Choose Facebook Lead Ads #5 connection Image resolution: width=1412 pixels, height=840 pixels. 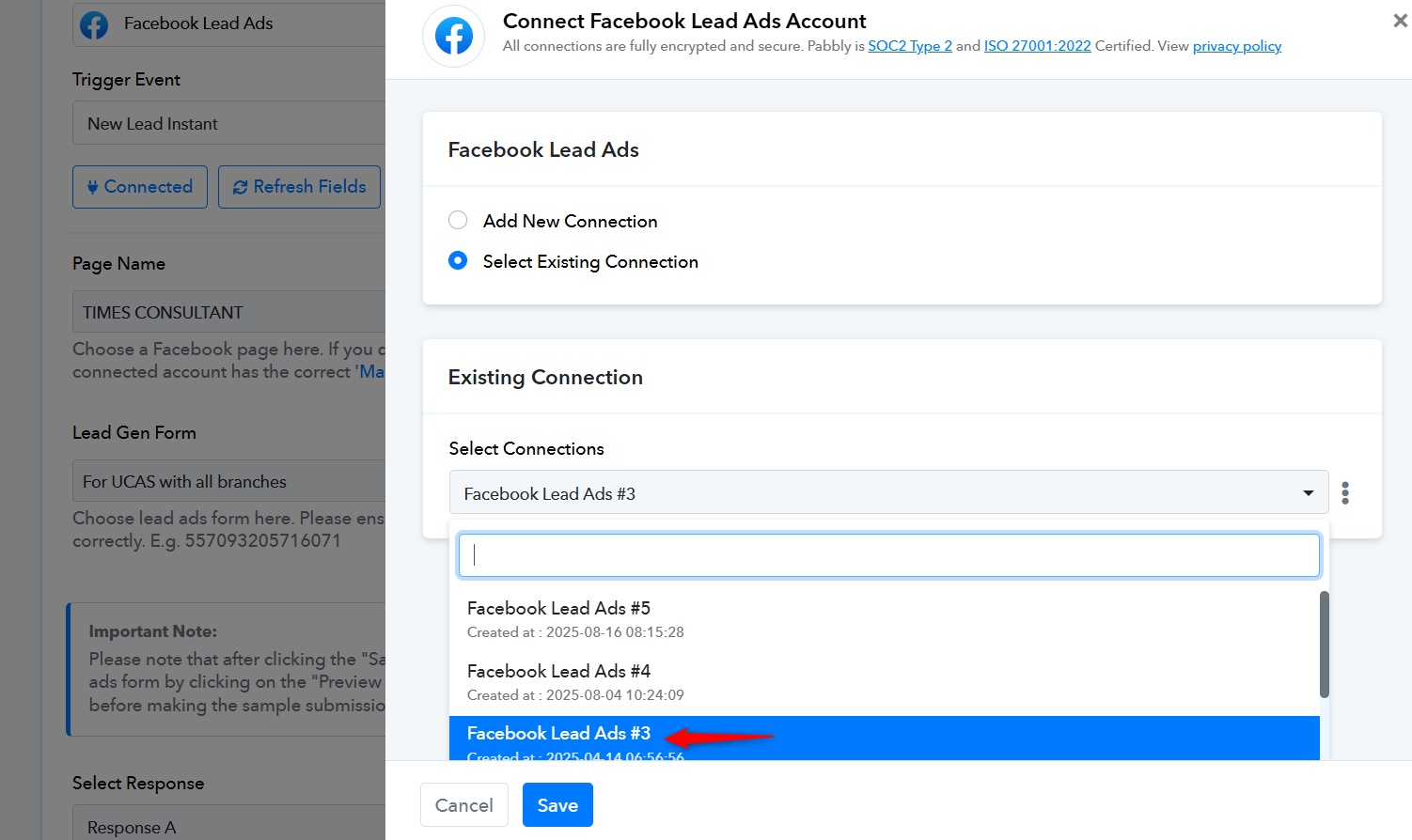884,619
